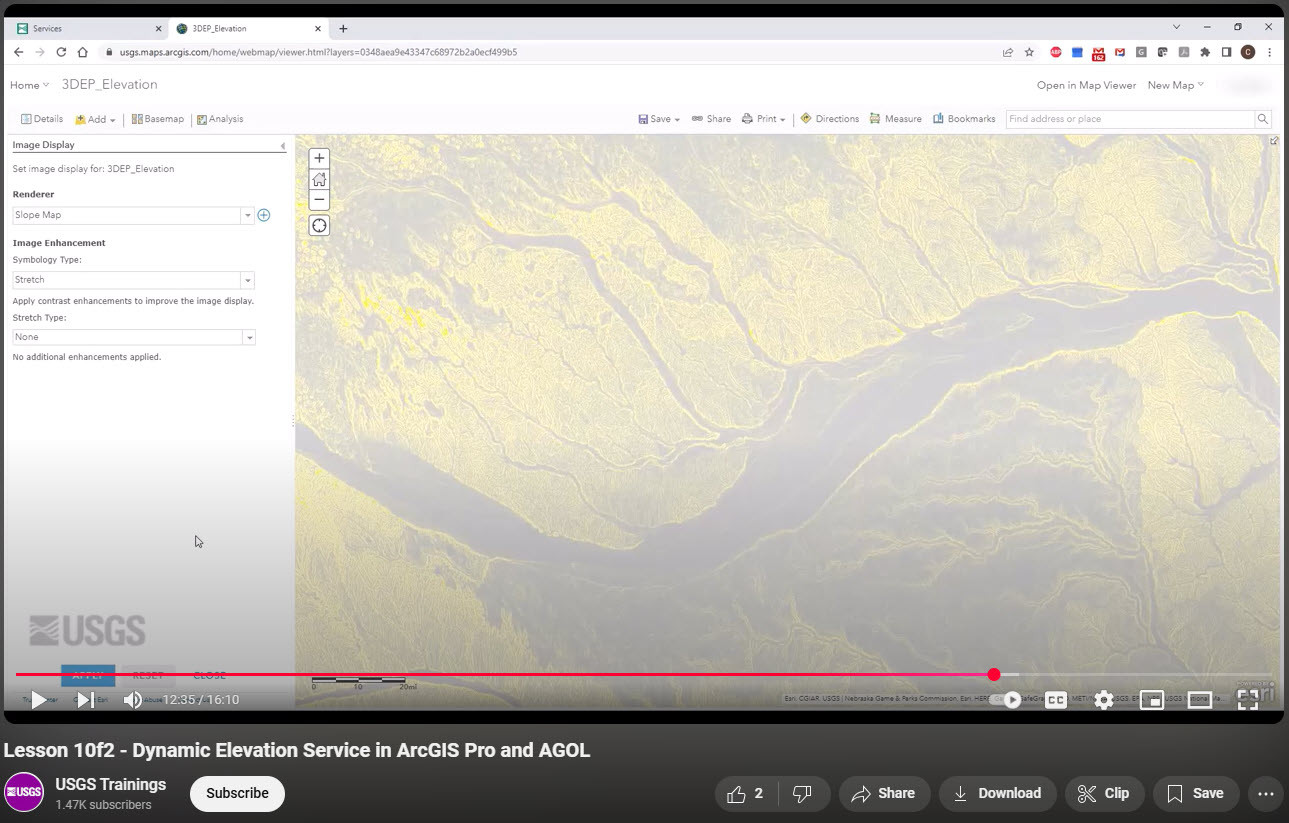This screenshot has width=1289, height=823.
Task: Subscribe to USGS Trainings channel
Action: click(237, 794)
